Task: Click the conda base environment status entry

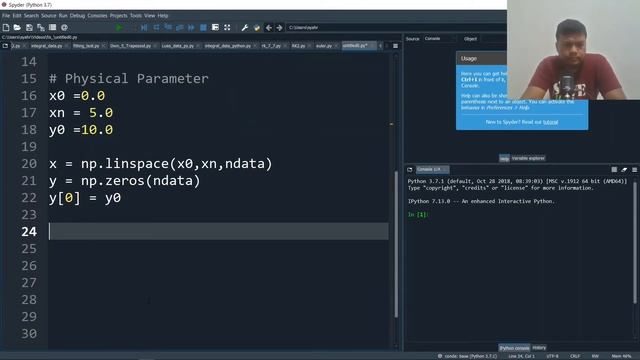Action: click(467, 356)
